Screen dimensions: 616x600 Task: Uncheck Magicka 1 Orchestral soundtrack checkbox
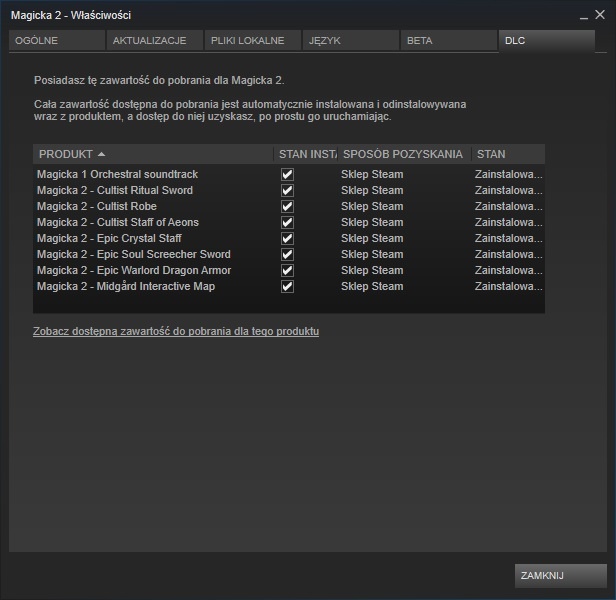pos(287,174)
